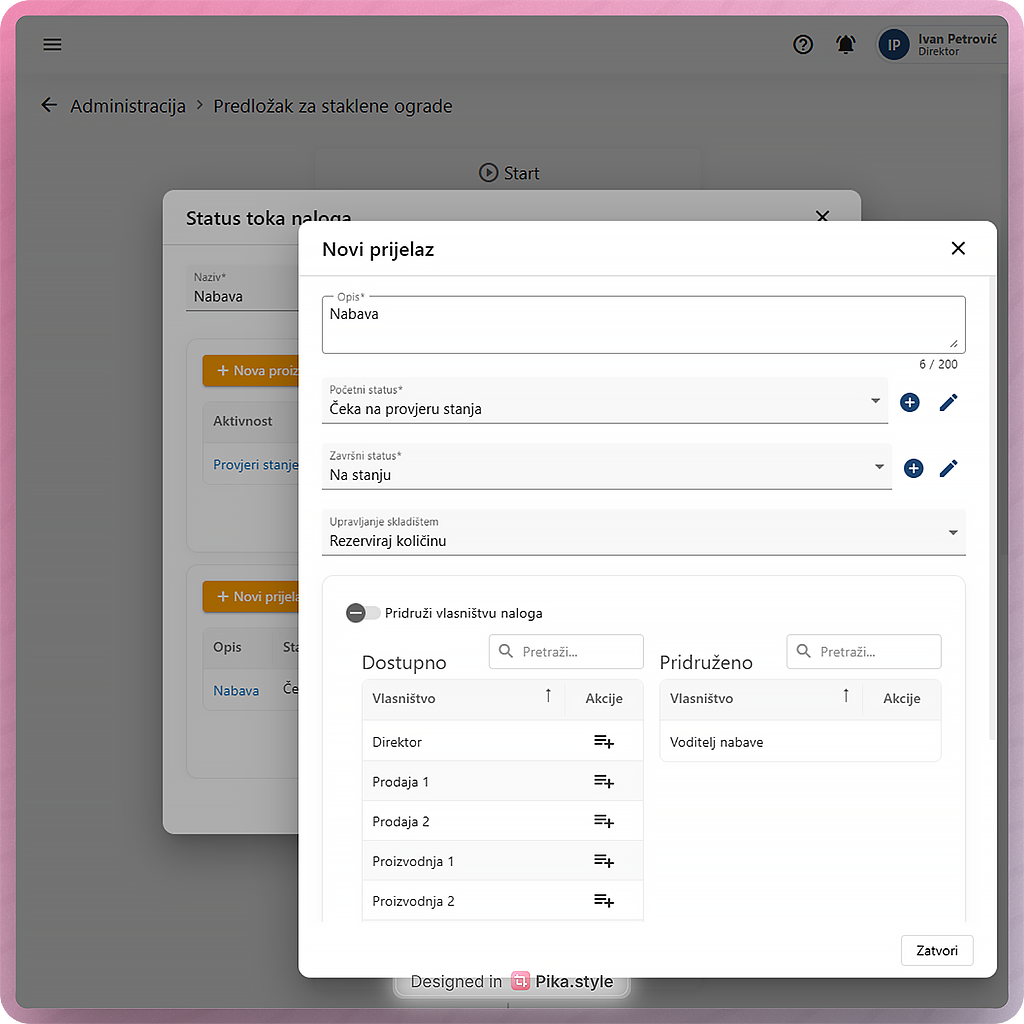
Task: Open the help question mark icon
Action: (x=803, y=45)
